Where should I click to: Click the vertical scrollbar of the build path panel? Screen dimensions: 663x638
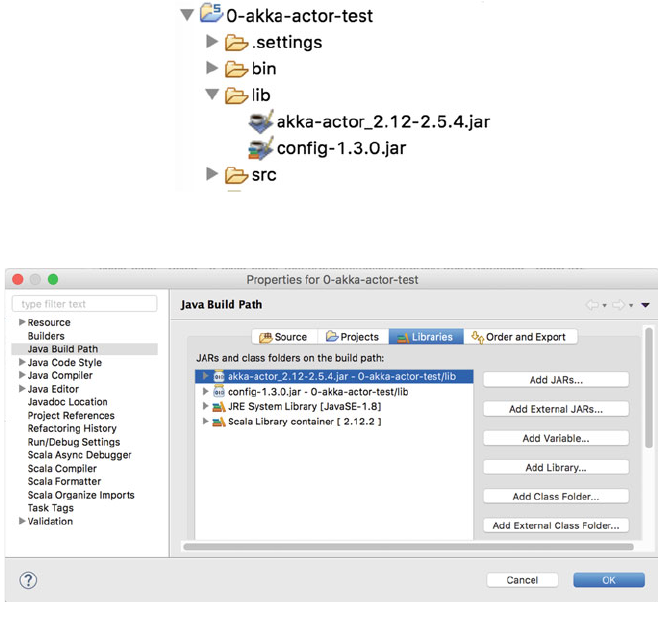[x=649, y=387]
